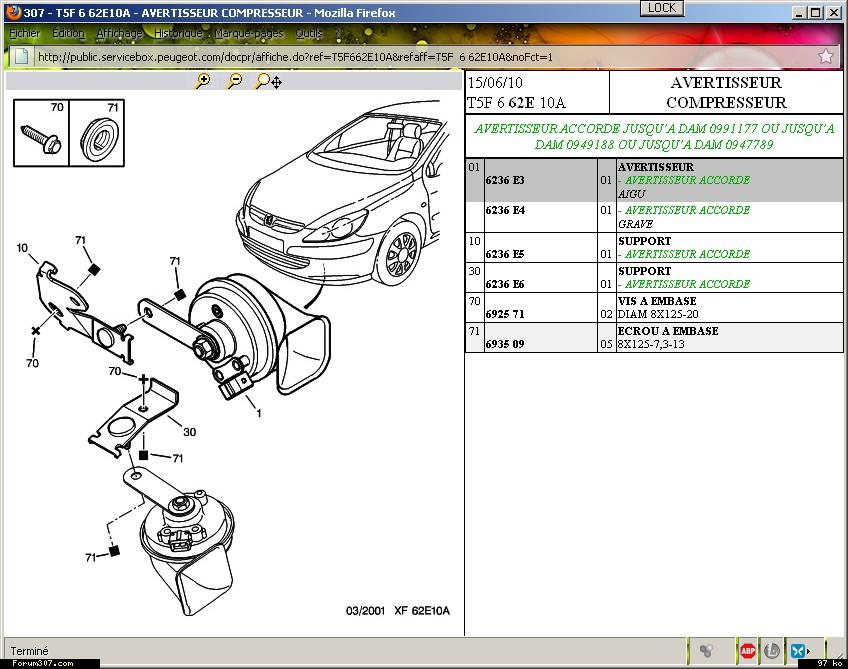
Task: Click the VIS A EMBASE part name
Action: 657,301
